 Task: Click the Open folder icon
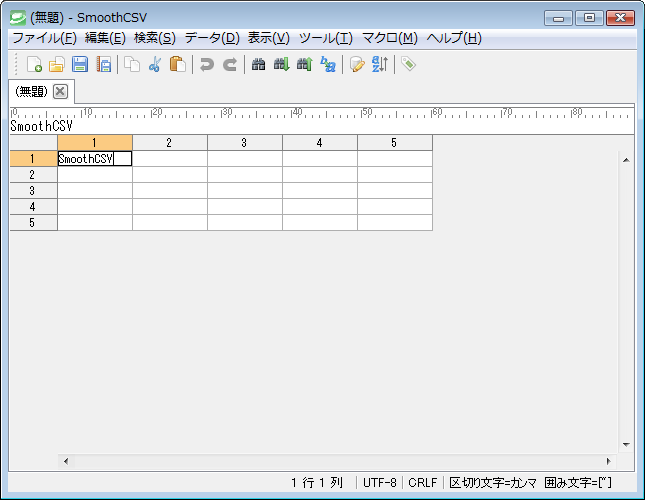57,65
